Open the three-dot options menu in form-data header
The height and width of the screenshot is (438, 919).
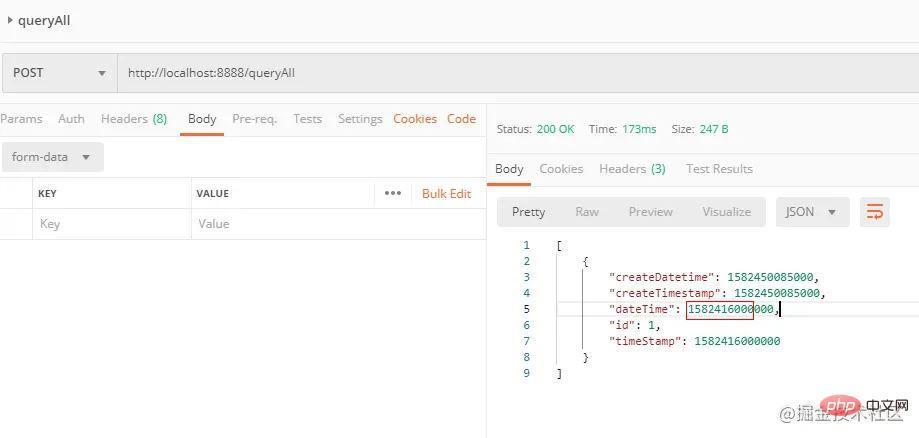click(x=392, y=193)
